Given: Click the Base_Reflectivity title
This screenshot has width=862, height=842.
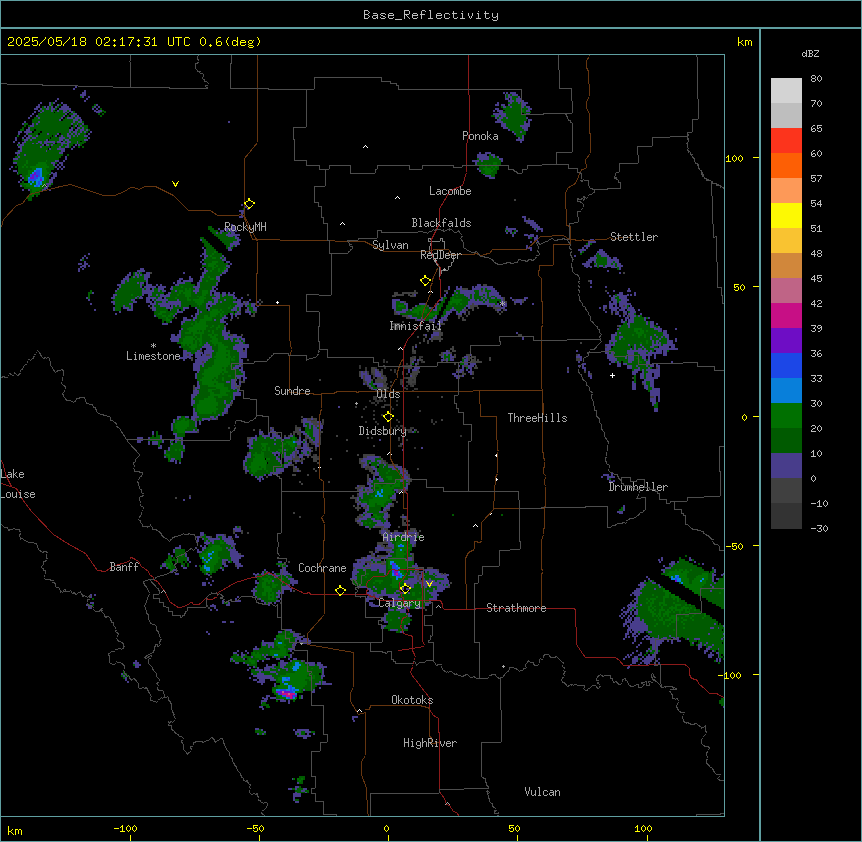Looking at the screenshot, I should tap(431, 15).
